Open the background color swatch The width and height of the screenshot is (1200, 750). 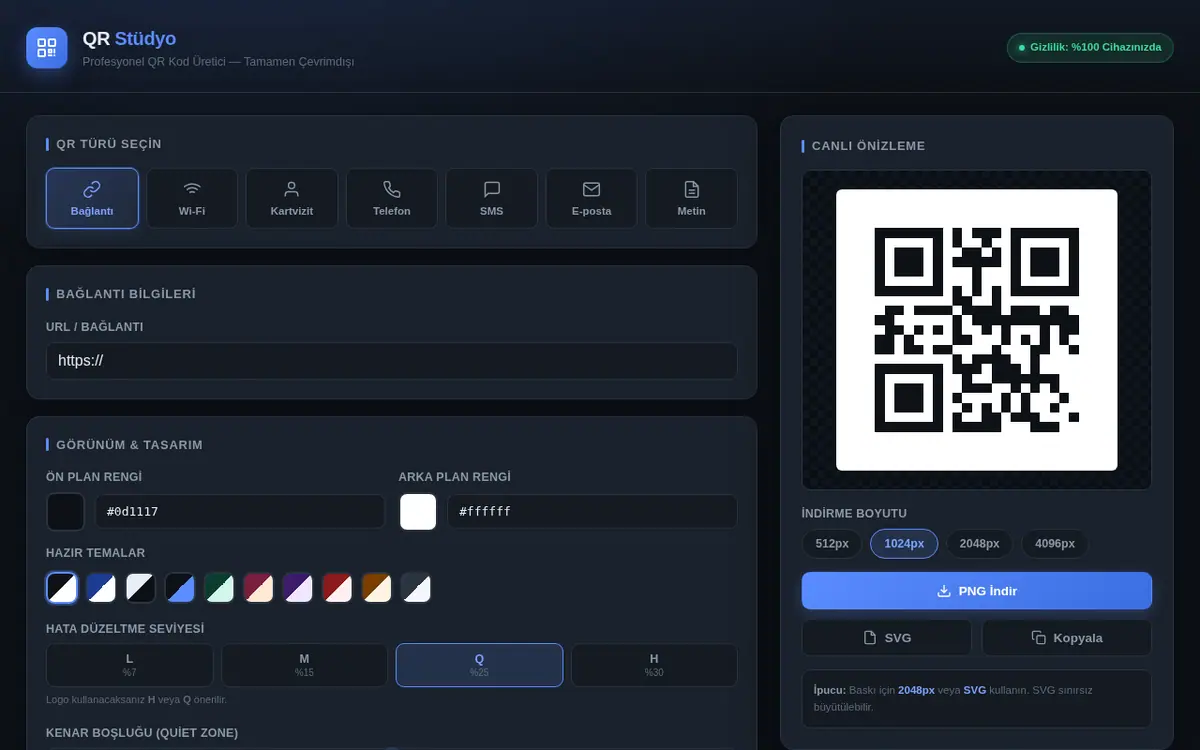418,511
